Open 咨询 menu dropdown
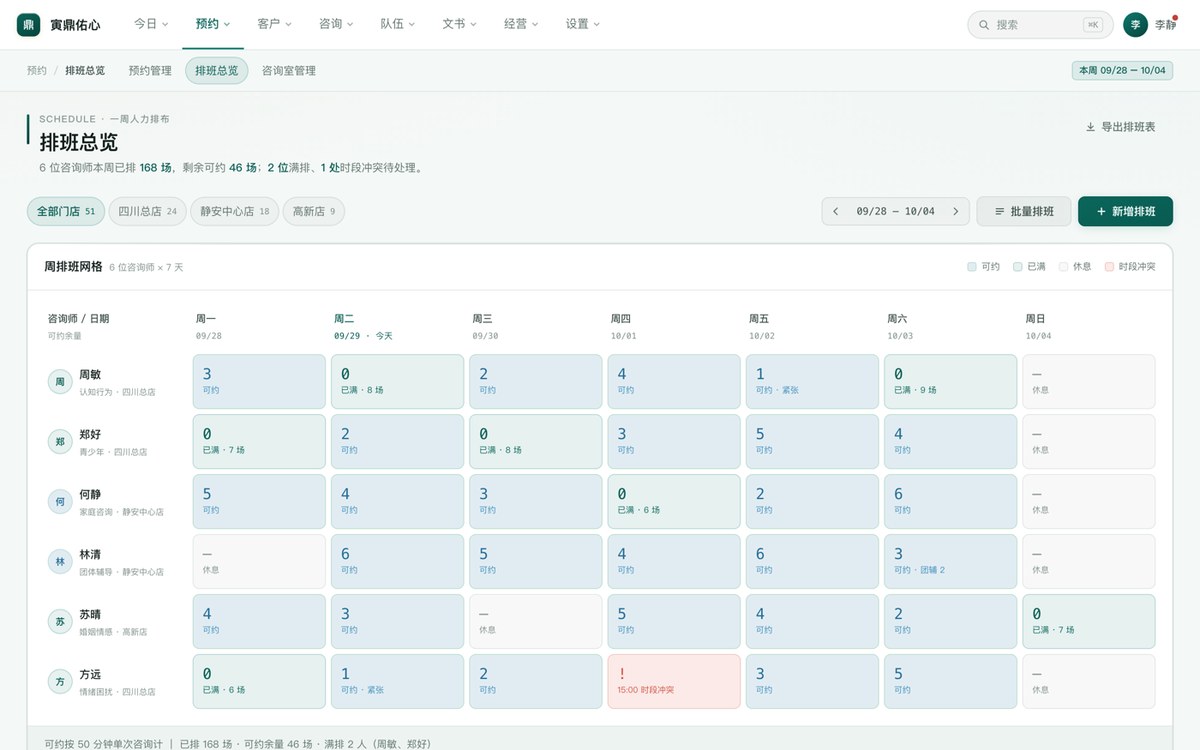 click(x=336, y=24)
